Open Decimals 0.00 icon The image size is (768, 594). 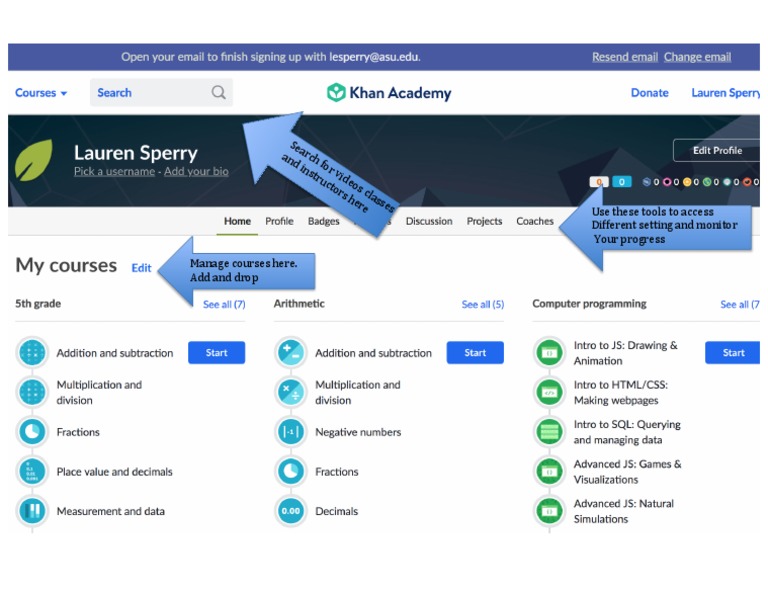[x=291, y=511]
